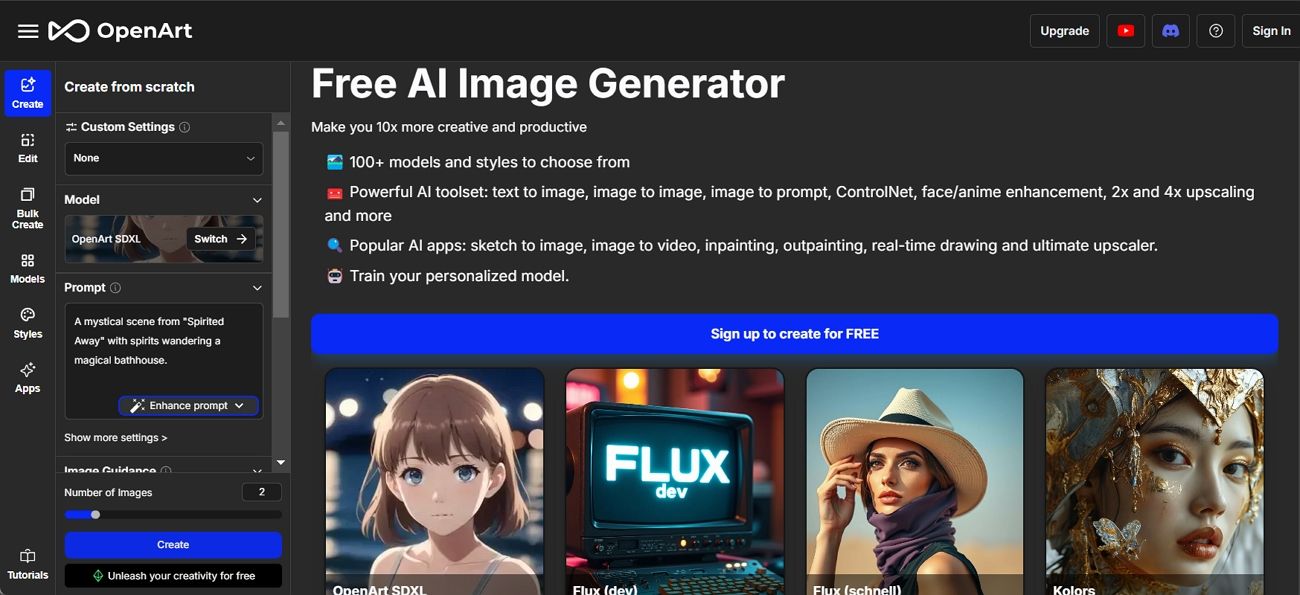Open the Edit tool in the sidebar

[27, 149]
